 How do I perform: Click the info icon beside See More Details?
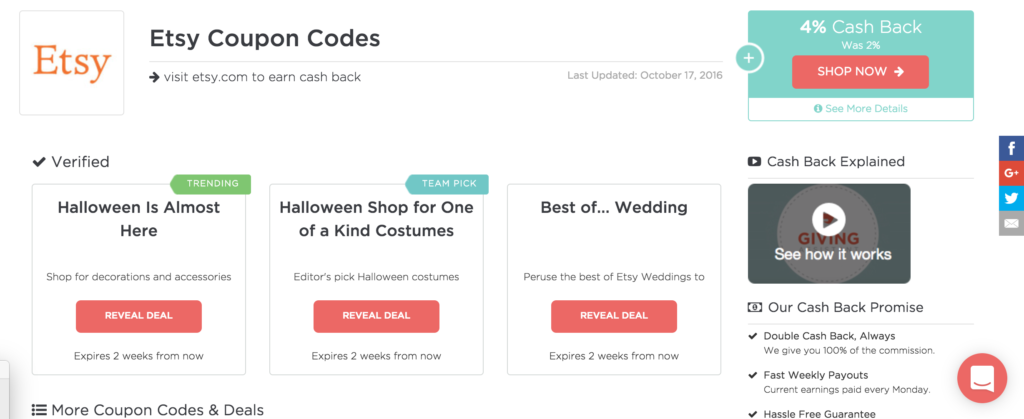818,109
